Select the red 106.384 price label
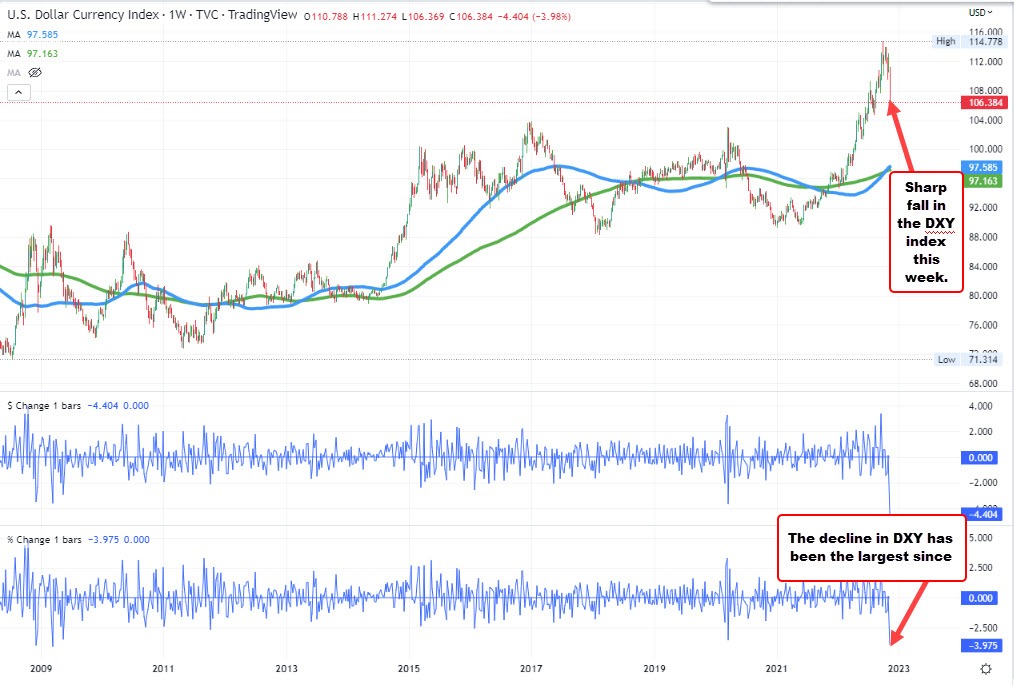The image size is (1014, 686). pyautogui.click(x=984, y=102)
